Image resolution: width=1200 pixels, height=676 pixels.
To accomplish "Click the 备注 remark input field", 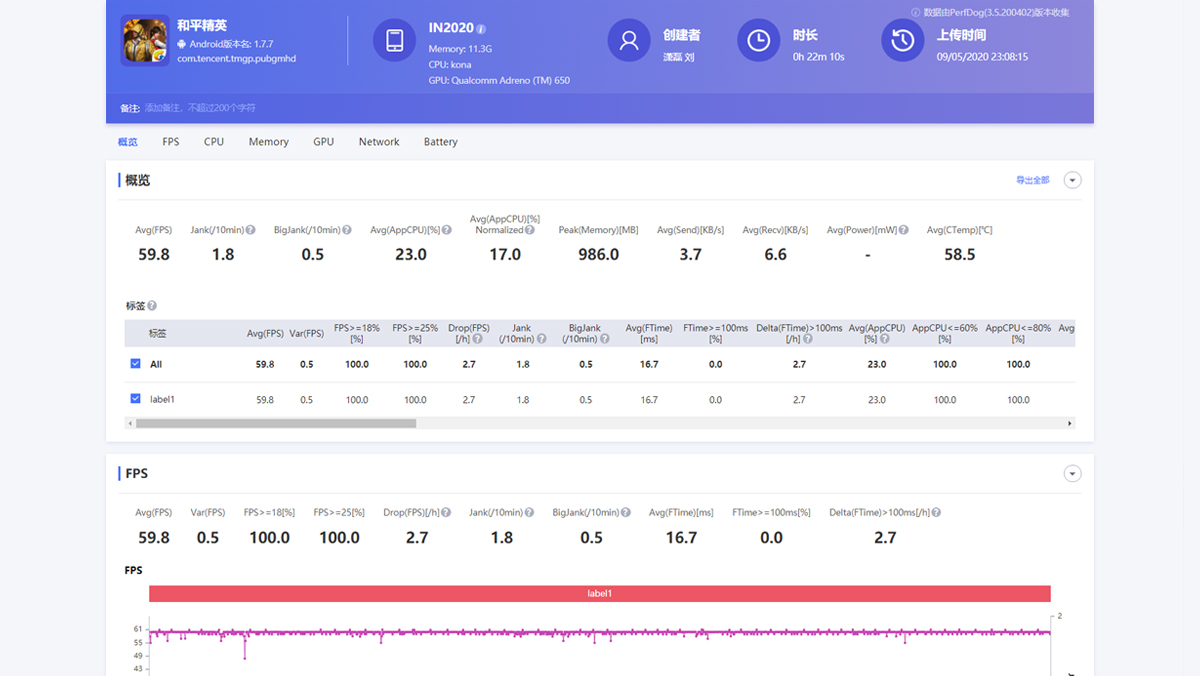I will coord(200,108).
